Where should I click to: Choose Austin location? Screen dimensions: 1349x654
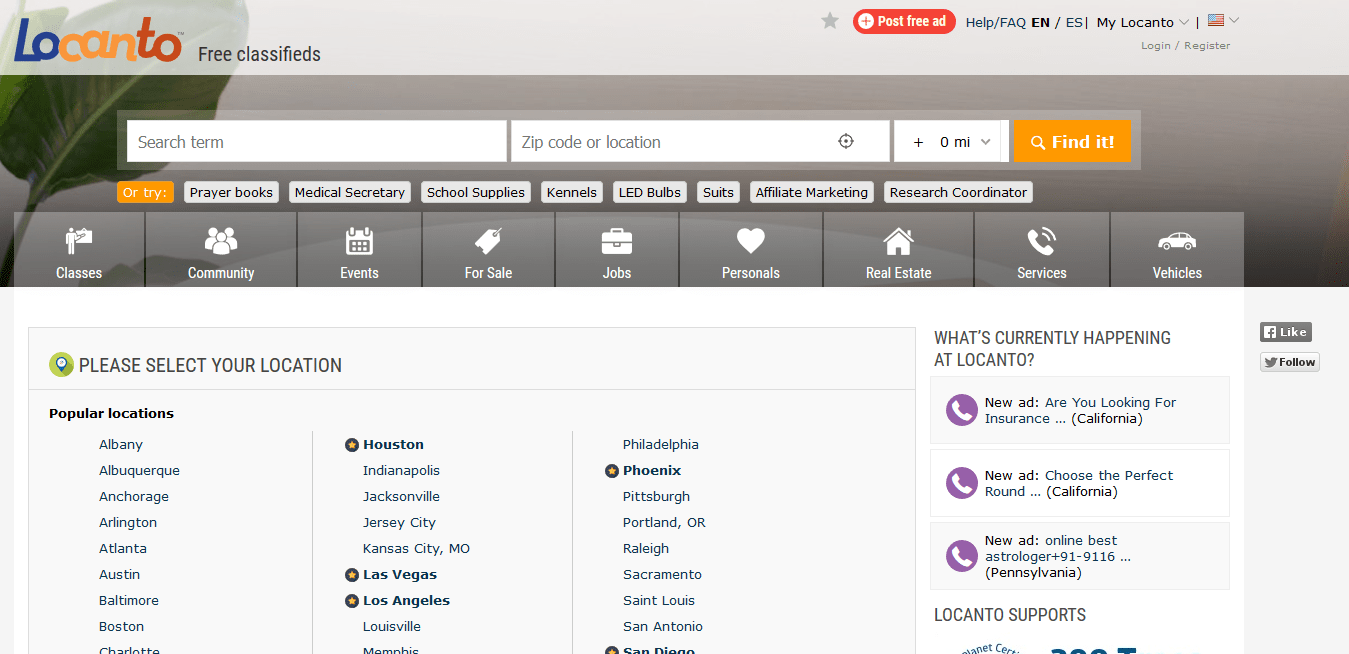point(119,575)
